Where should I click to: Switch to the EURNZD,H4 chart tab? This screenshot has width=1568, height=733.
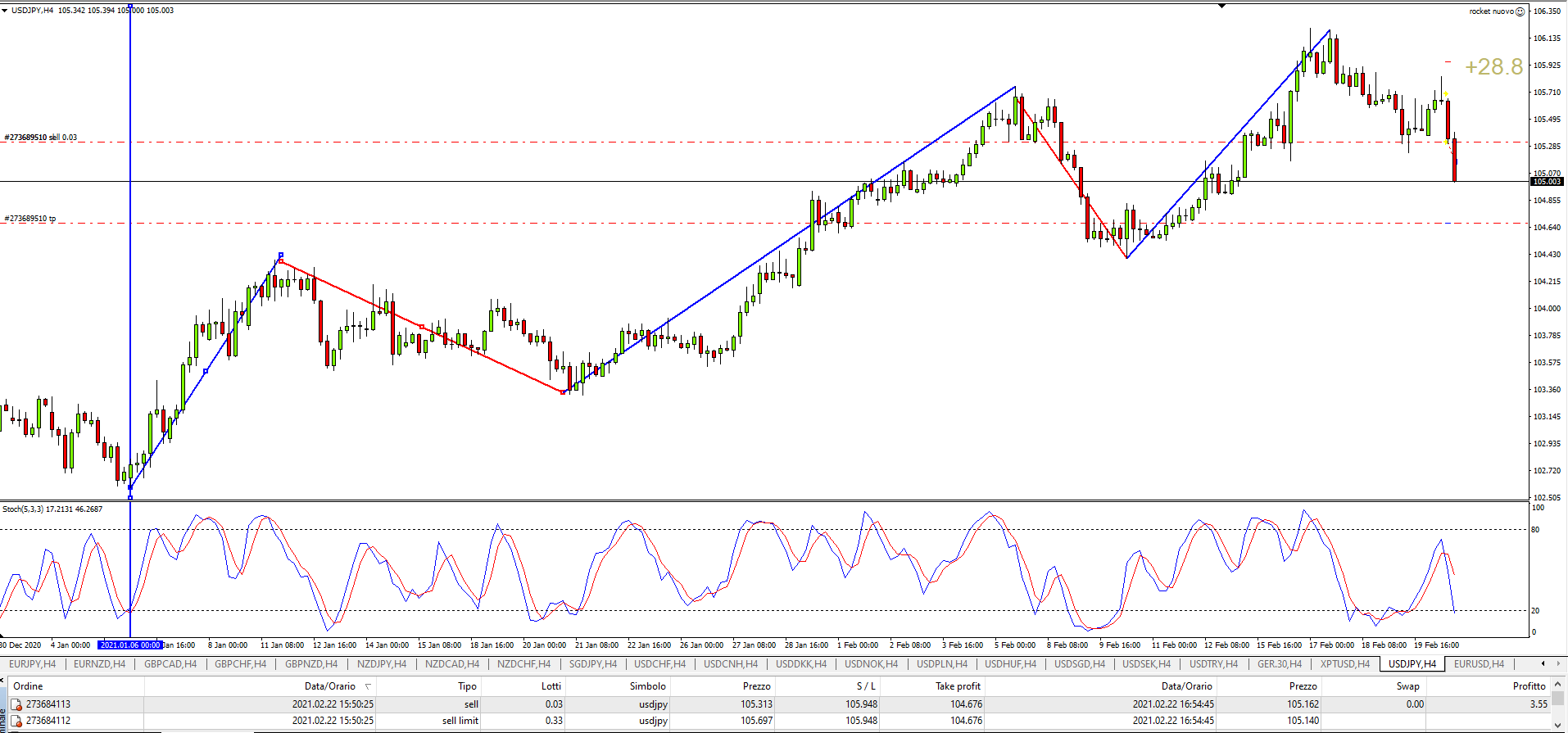pyautogui.click(x=100, y=664)
